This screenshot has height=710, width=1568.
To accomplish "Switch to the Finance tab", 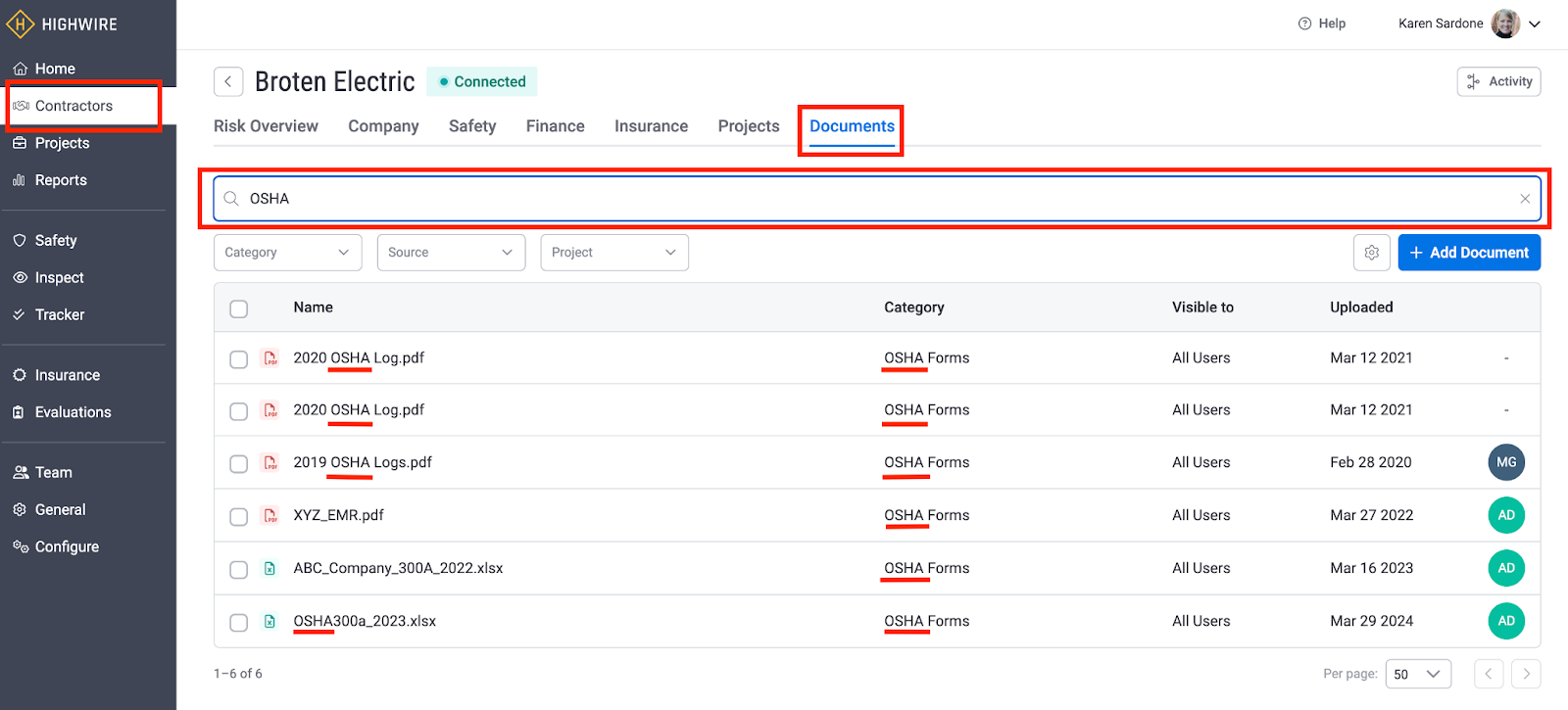I will coord(555,126).
